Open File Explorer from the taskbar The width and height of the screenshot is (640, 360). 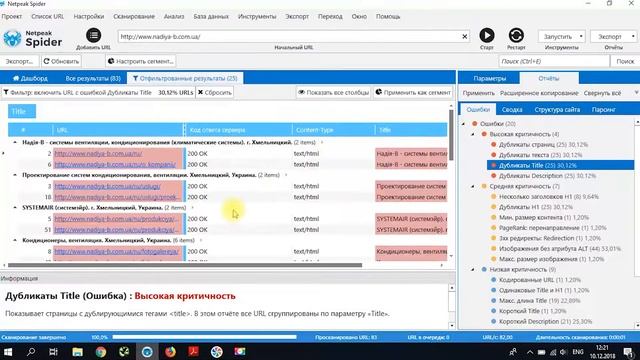(77, 351)
